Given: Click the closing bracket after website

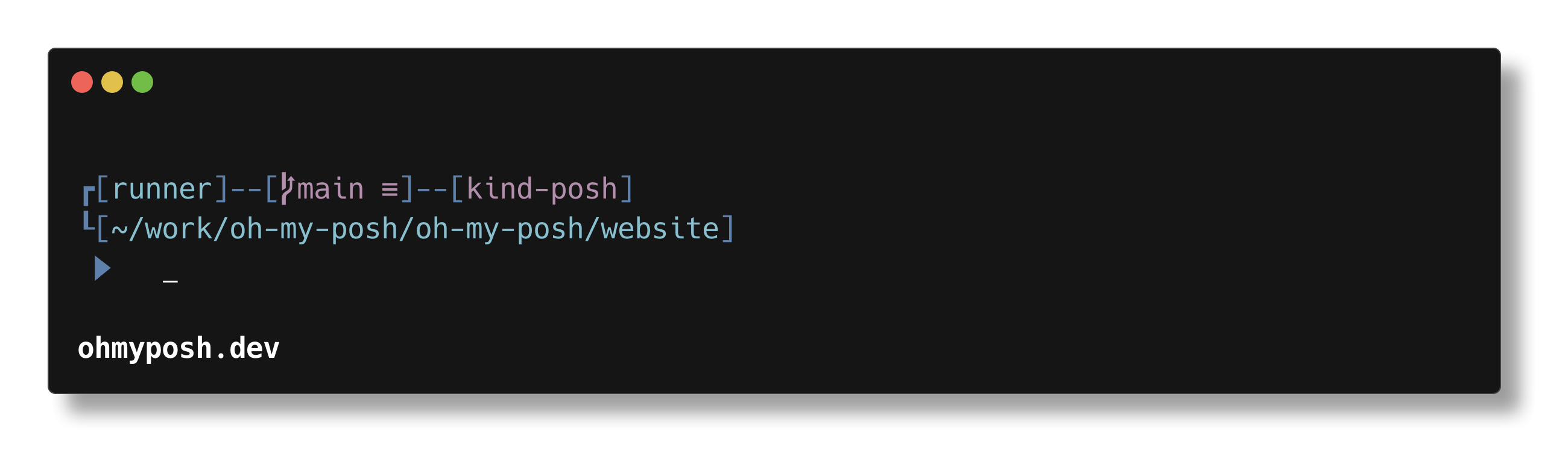Looking at the screenshot, I should (x=728, y=229).
